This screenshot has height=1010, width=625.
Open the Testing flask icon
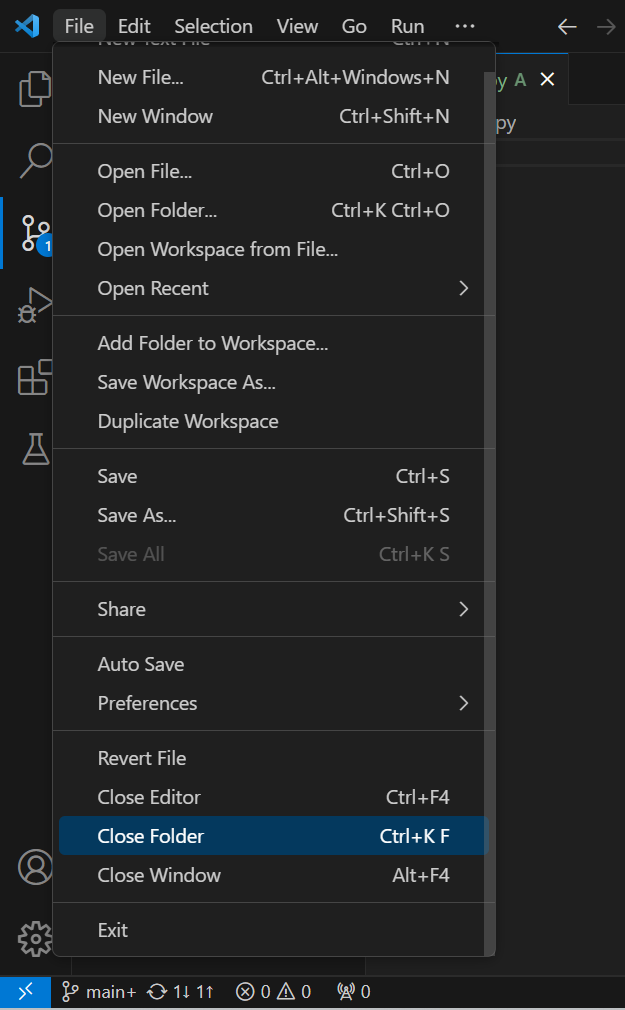35,449
